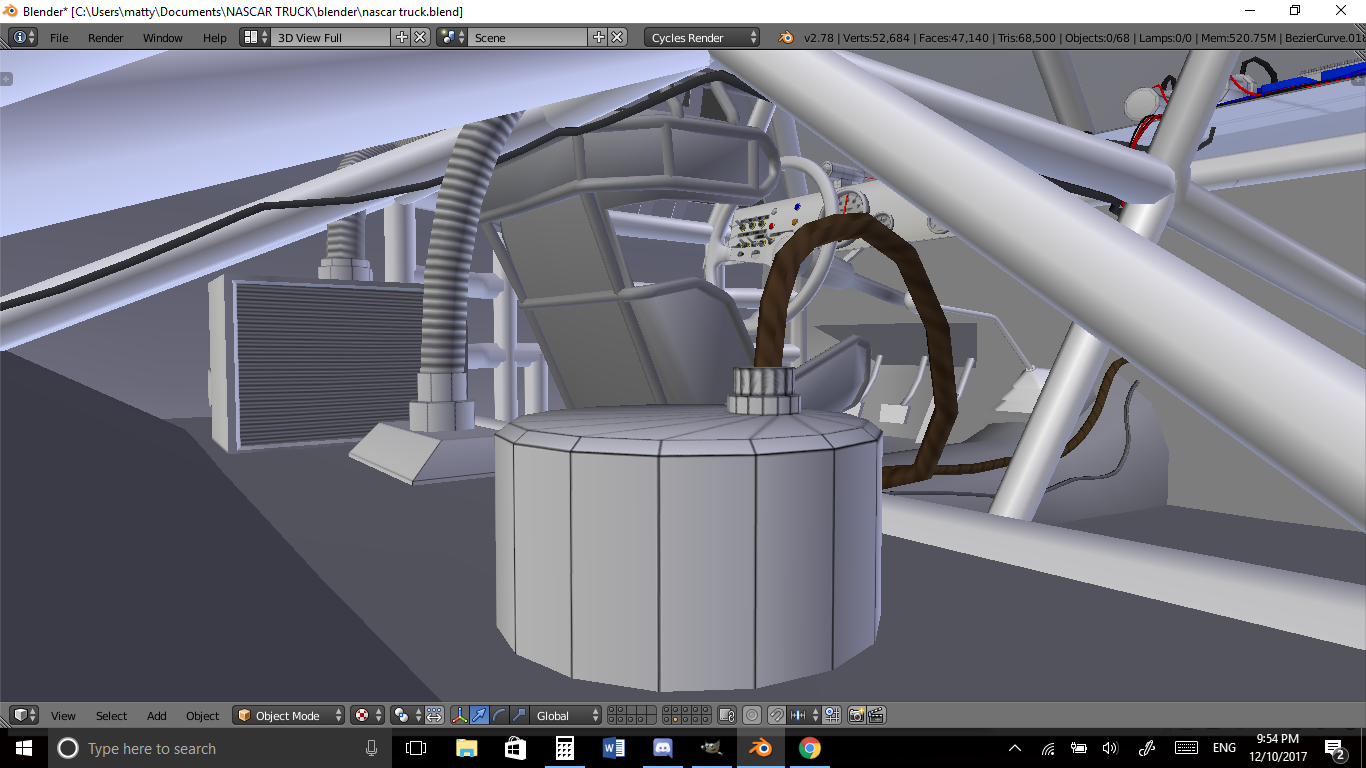
Task: Toggle proportional editing circle button
Action: [x=752, y=715]
